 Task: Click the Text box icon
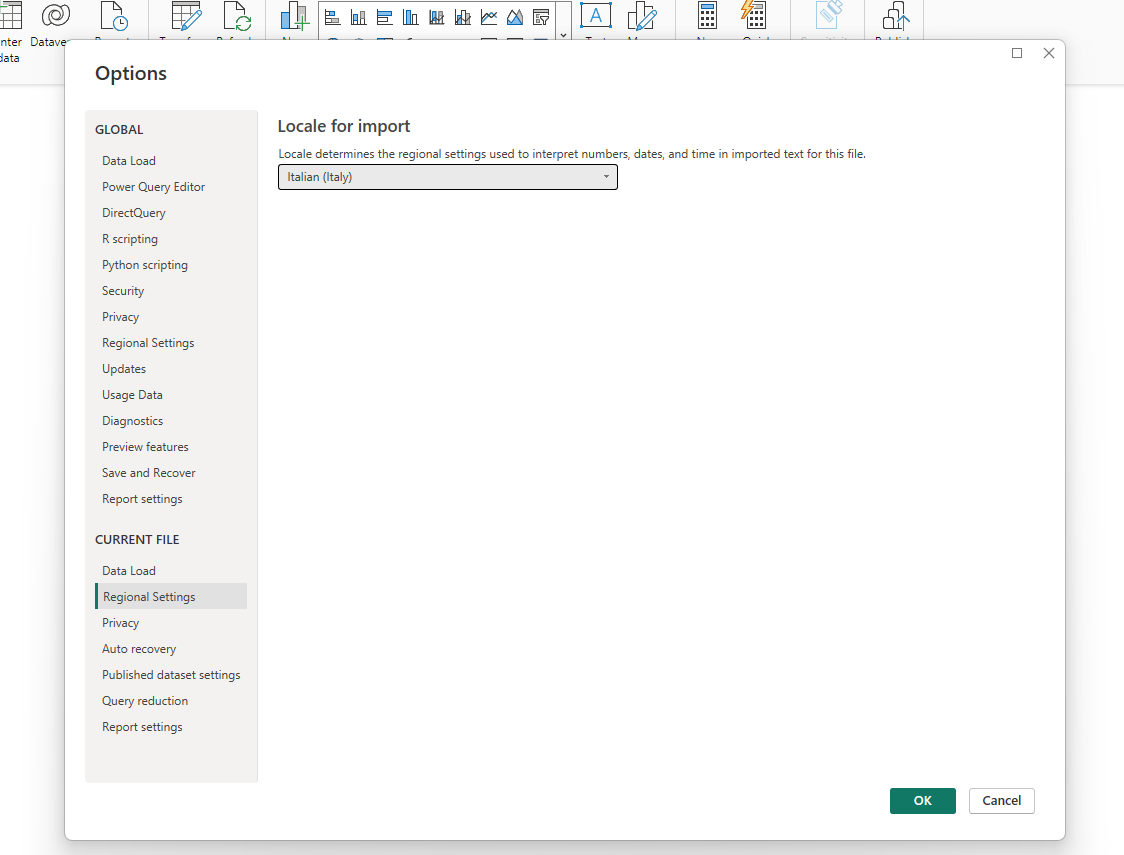596,16
